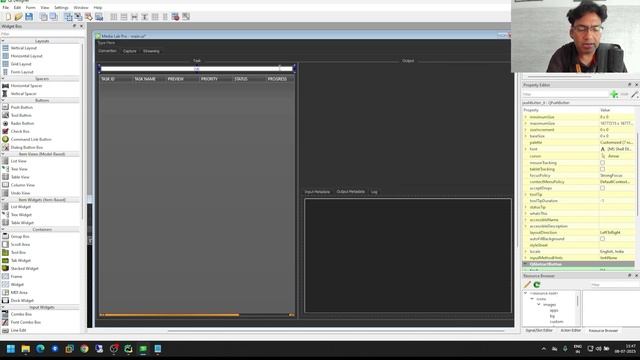Open File Explorer from the taskbar
Viewport: 640px width, 360px height.
point(26,349)
